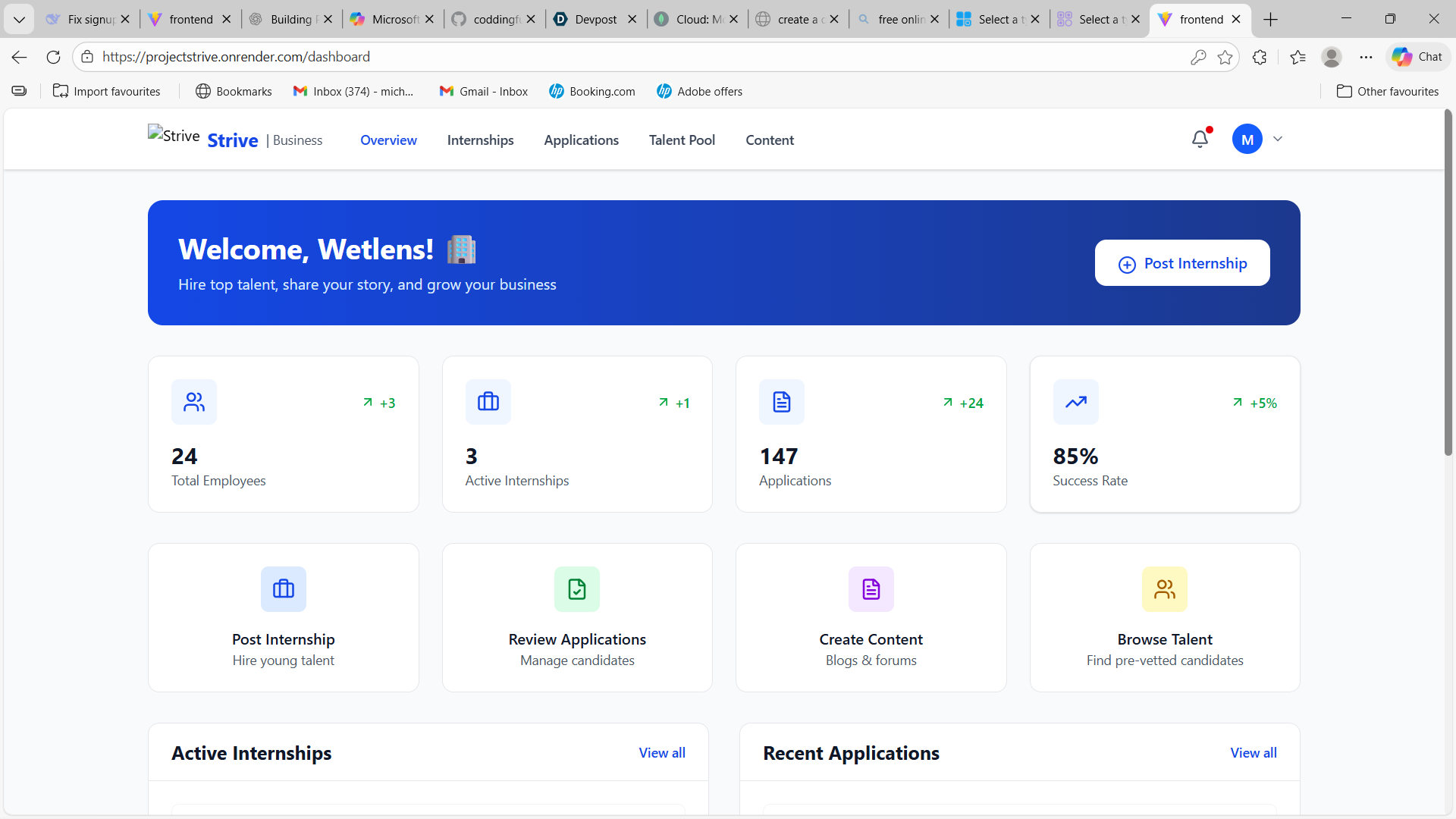Add page to favourites with star icon
The height and width of the screenshot is (819, 1456).
coord(1225,57)
